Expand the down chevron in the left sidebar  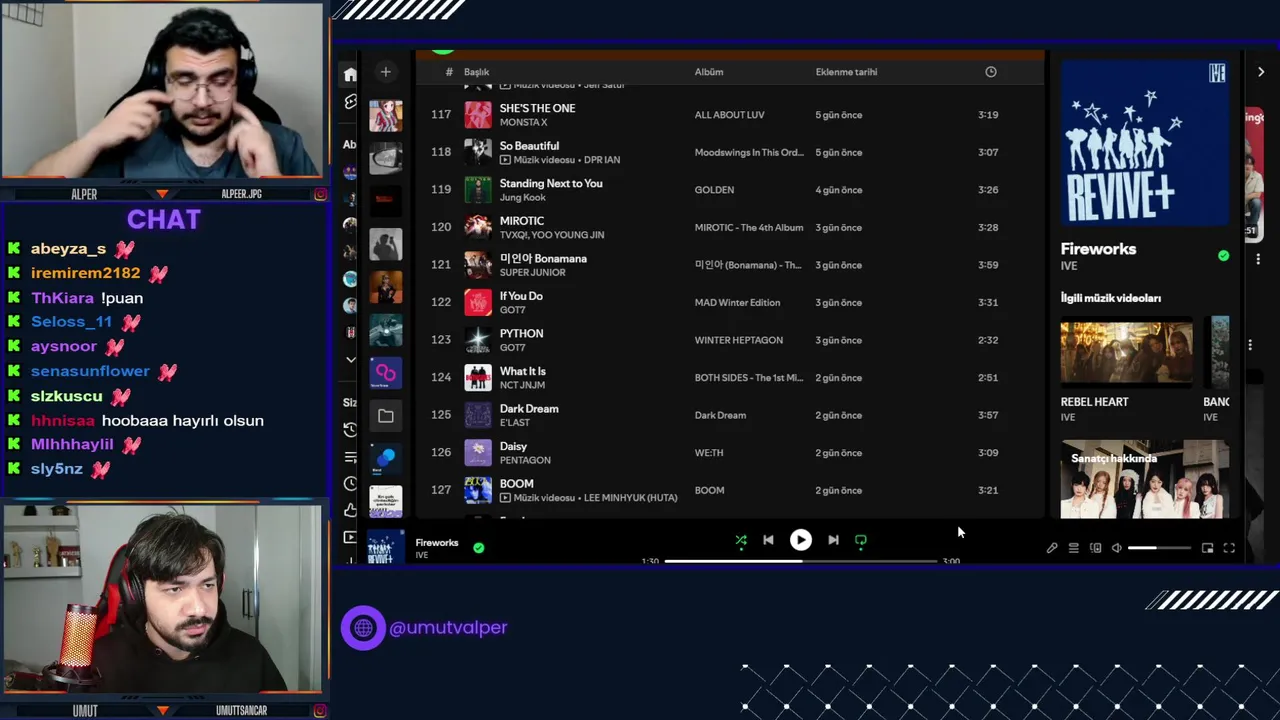tap(350, 359)
